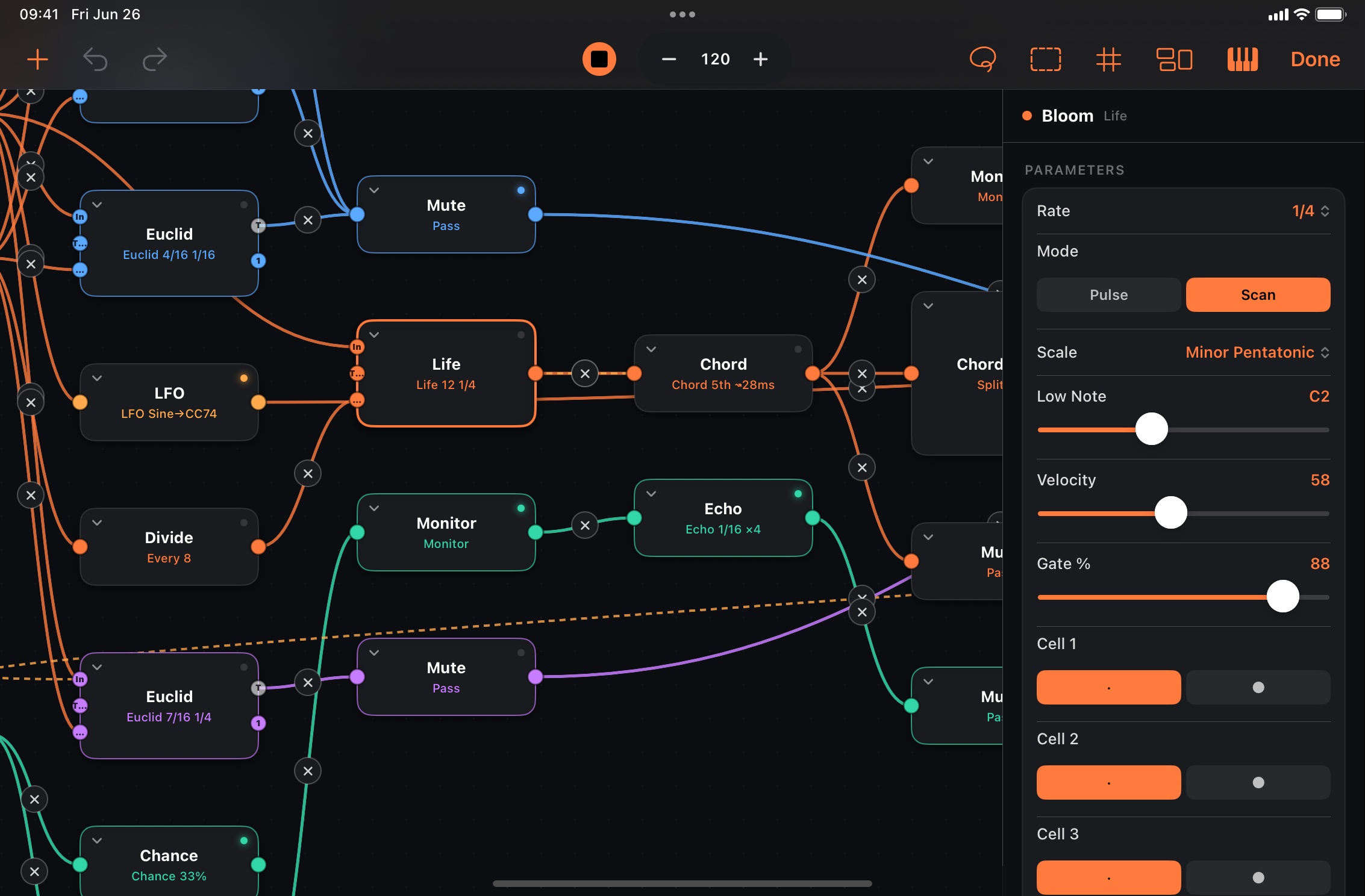This screenshot has width=1365, height=896.
Task: Tap the blue Euclid T output port
Action: coord(258,226)
